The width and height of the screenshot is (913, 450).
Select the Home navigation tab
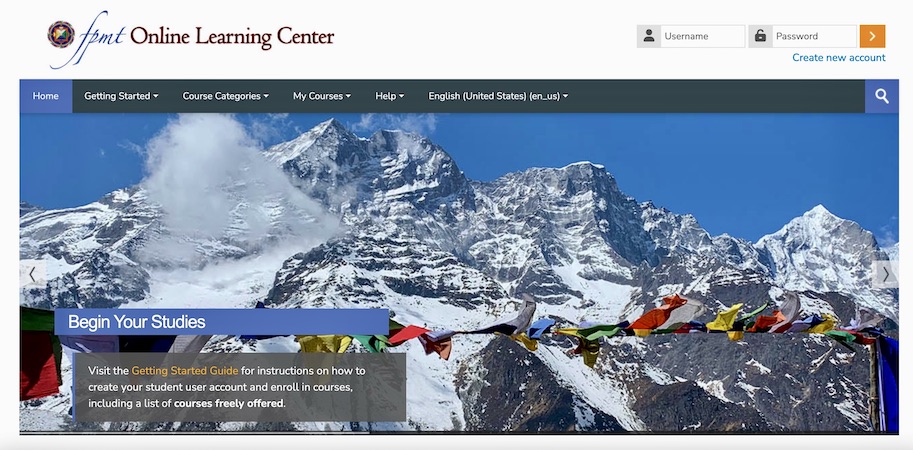coord(45,96)
